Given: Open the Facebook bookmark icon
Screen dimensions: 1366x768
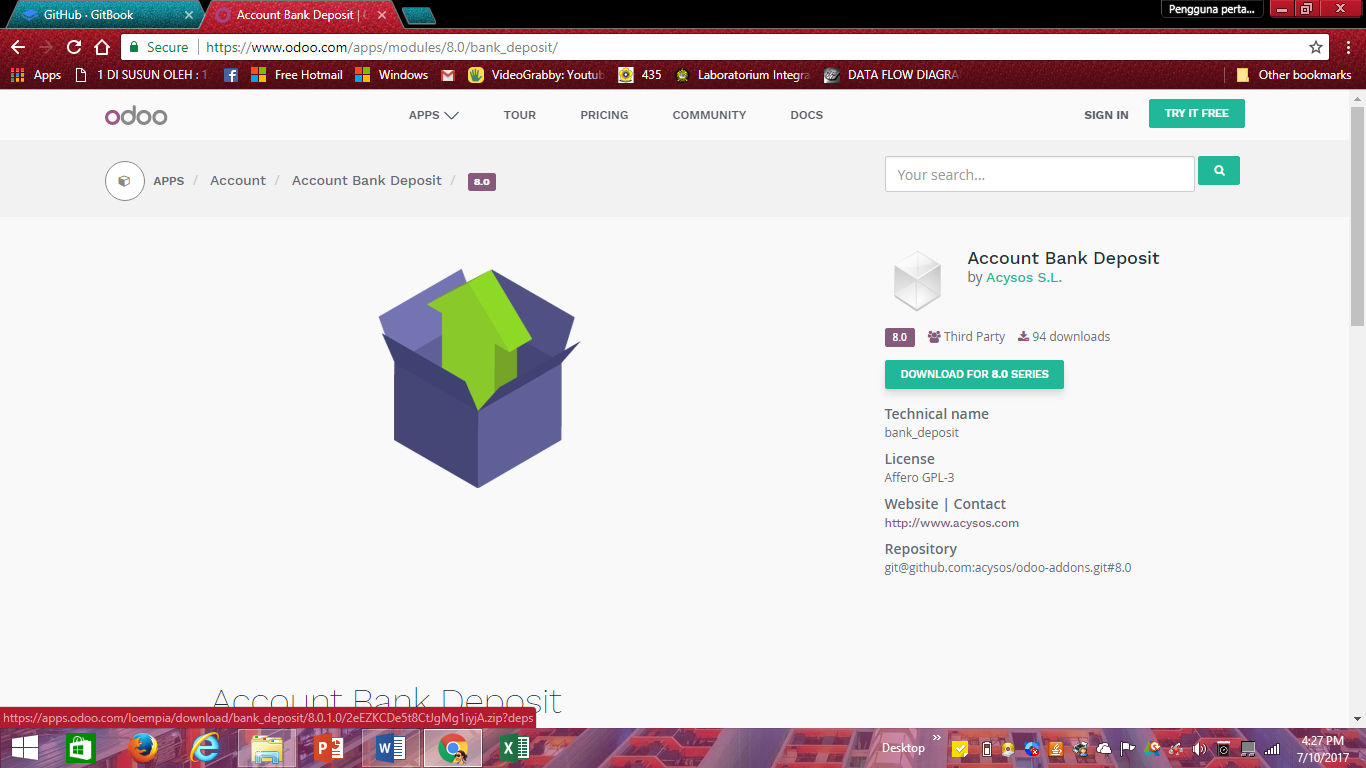Looking at the screenshot, I should tap(231, 75).
